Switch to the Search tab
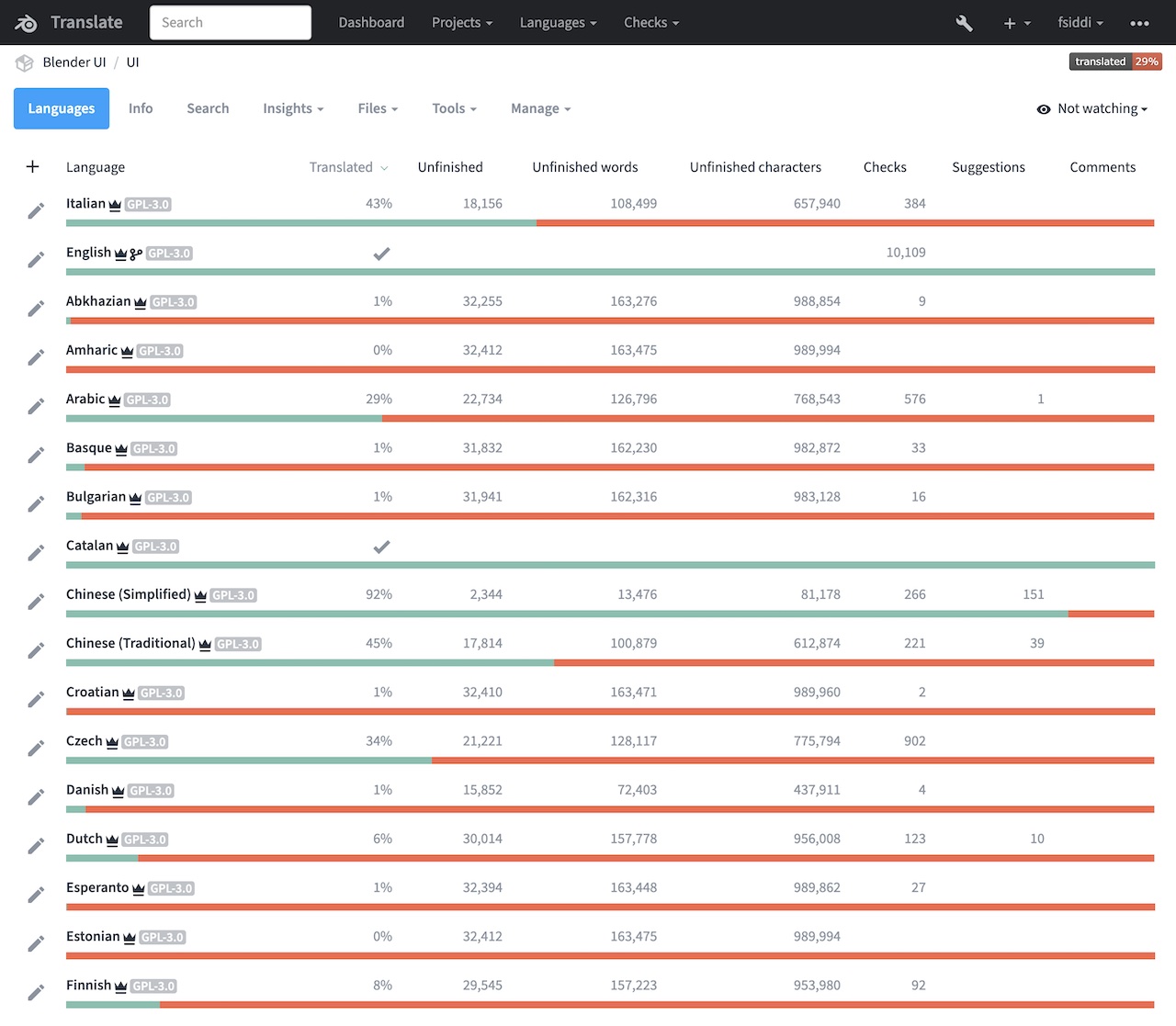 pos(208,108)
